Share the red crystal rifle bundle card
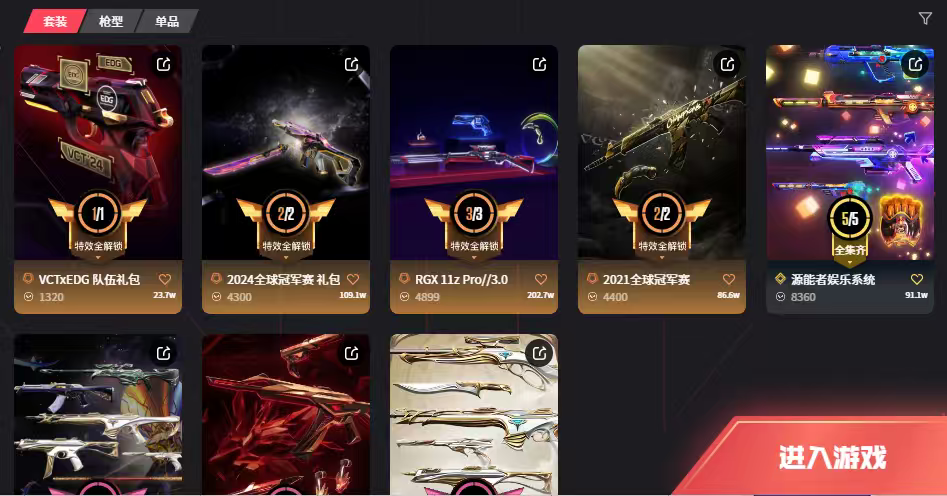The image size is (947, 496). point(352,353)
